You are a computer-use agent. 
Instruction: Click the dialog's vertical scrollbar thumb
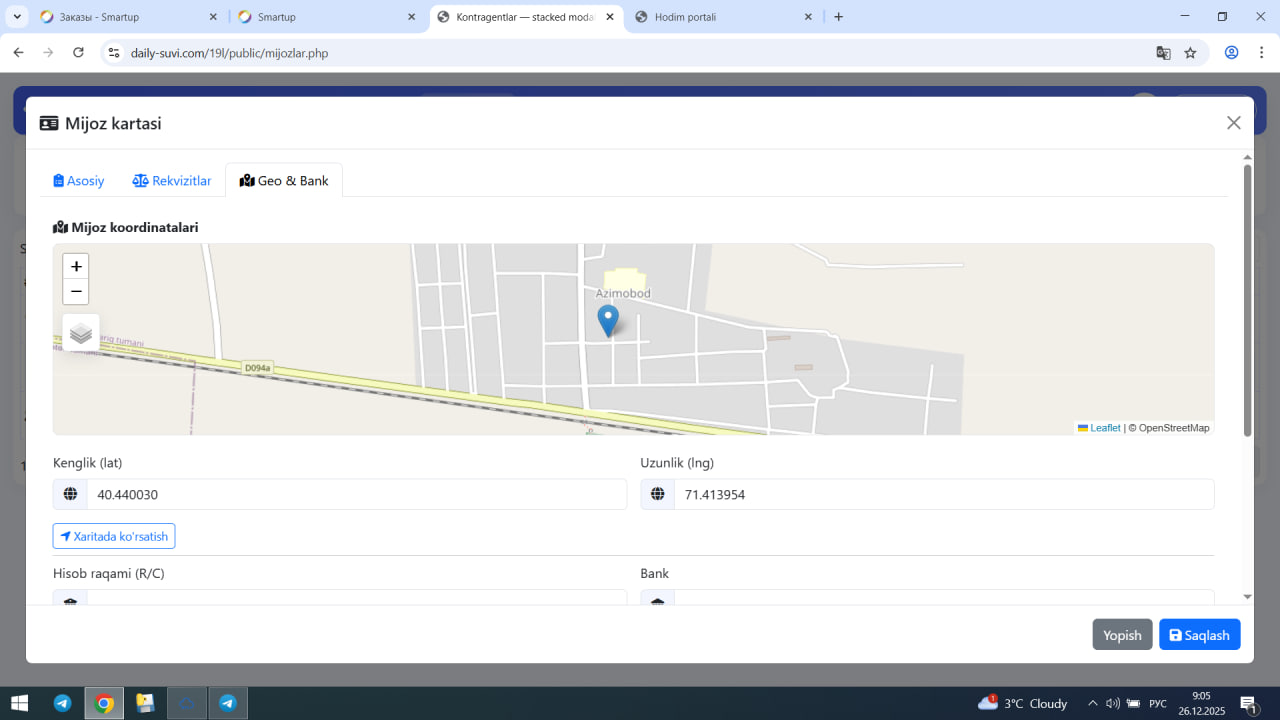pyautogui.click(x=1247, y=300)
